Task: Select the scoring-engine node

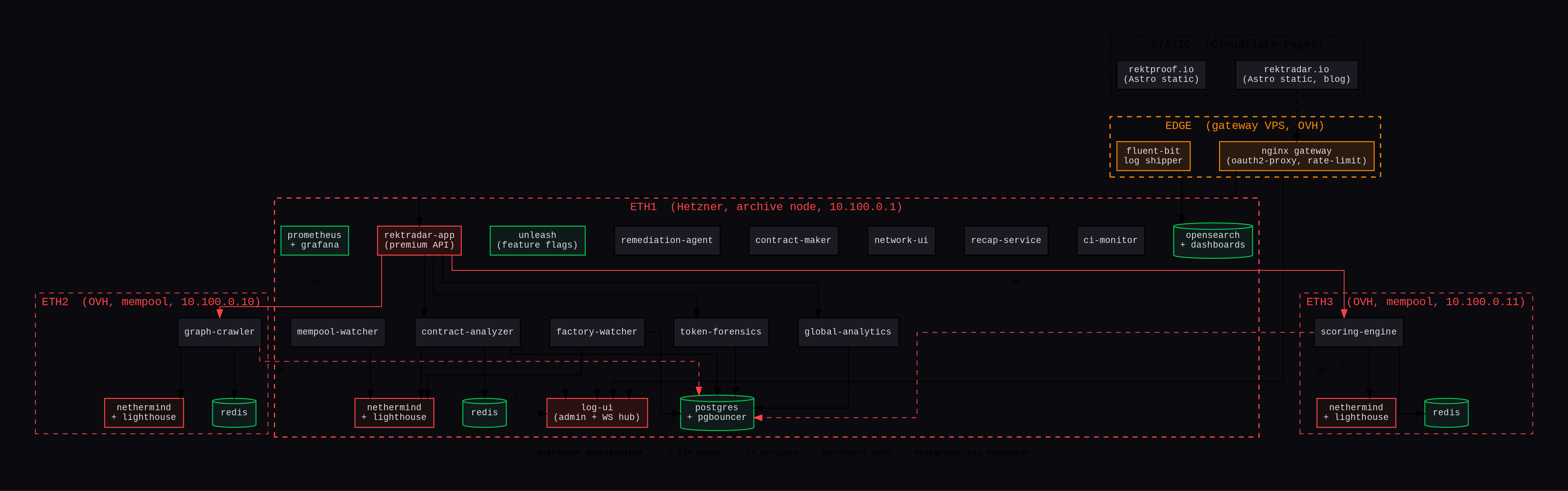Action: point(1358,332)
